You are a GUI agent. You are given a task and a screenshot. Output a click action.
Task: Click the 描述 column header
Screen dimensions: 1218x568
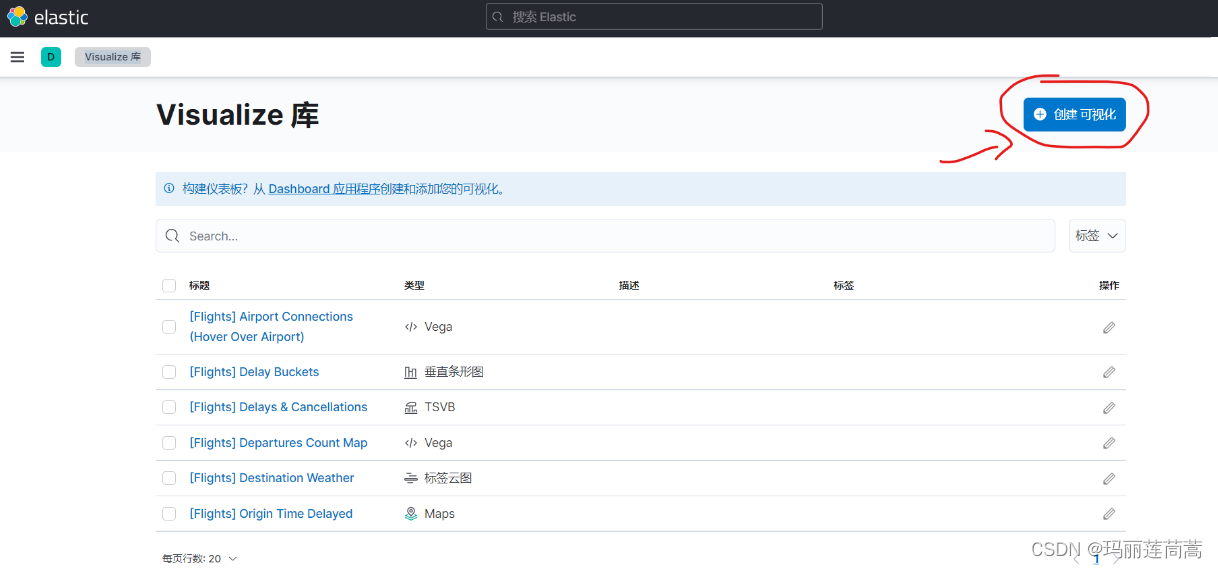pos(629,286)
